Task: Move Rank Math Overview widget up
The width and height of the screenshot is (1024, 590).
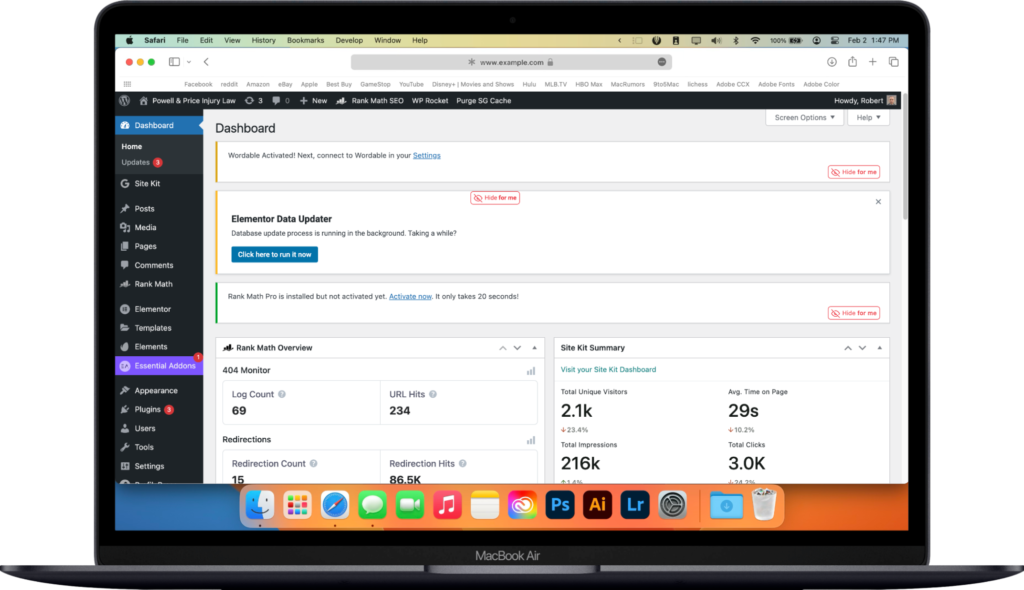Action: point(503,348)
